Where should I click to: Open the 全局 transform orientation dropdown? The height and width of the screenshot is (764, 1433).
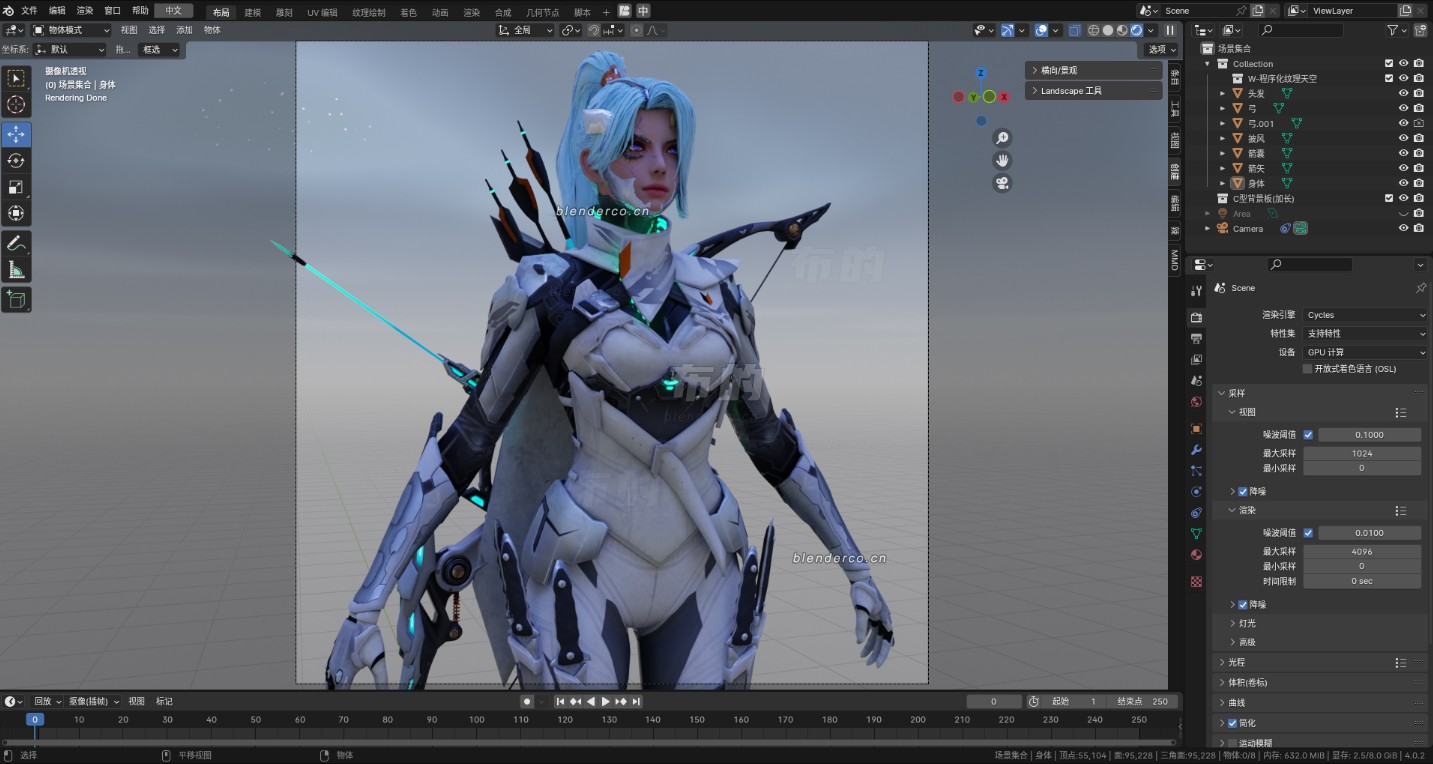click(x=526, y=30)
